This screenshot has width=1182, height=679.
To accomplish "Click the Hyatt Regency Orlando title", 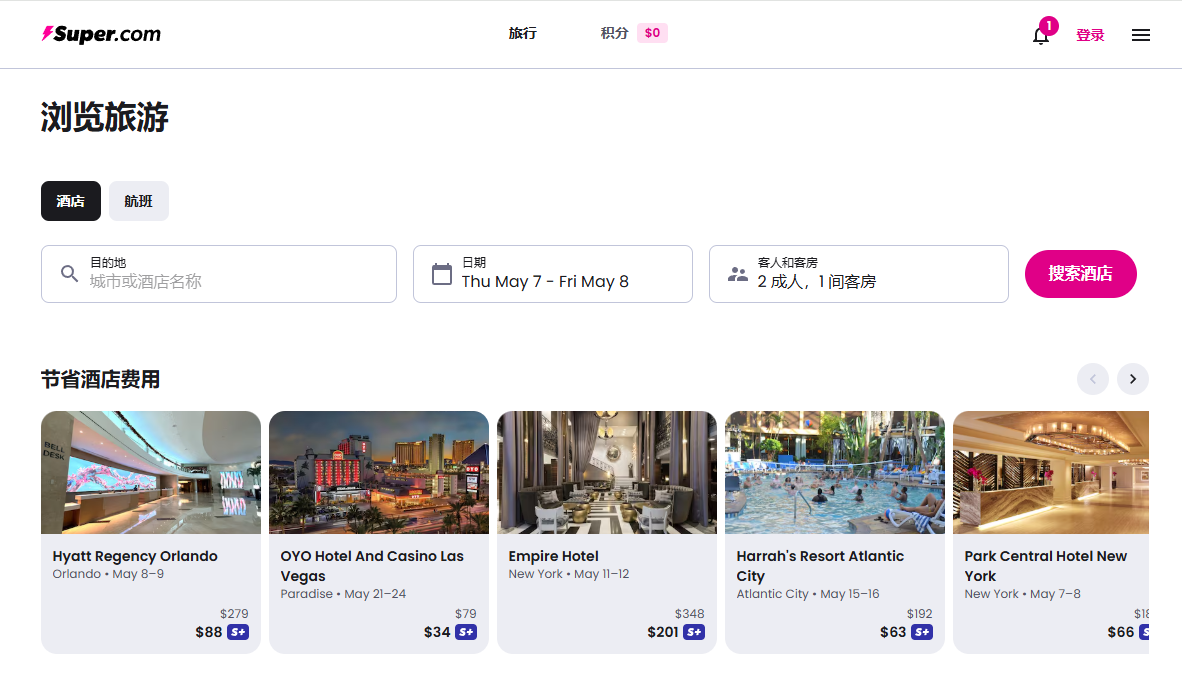I will pyautogui.click(x=135, y=556).
